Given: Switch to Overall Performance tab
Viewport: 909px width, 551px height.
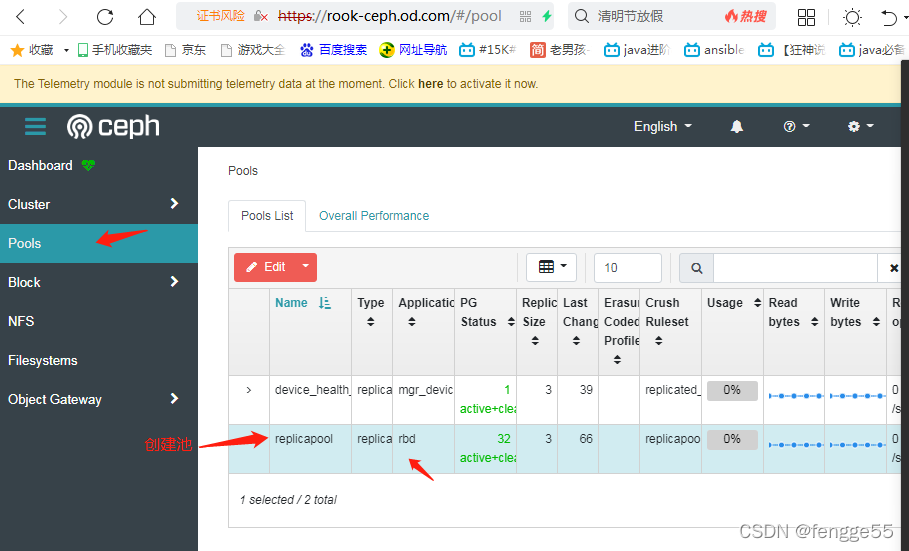Looking at the screenshot, I should [374, 216].
